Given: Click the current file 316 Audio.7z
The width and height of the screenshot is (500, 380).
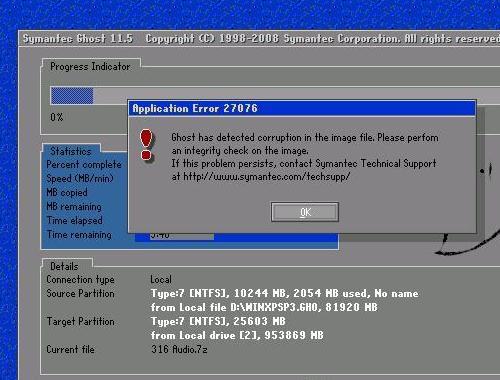Looking at the screenshot, I should (x=179, y=349).
